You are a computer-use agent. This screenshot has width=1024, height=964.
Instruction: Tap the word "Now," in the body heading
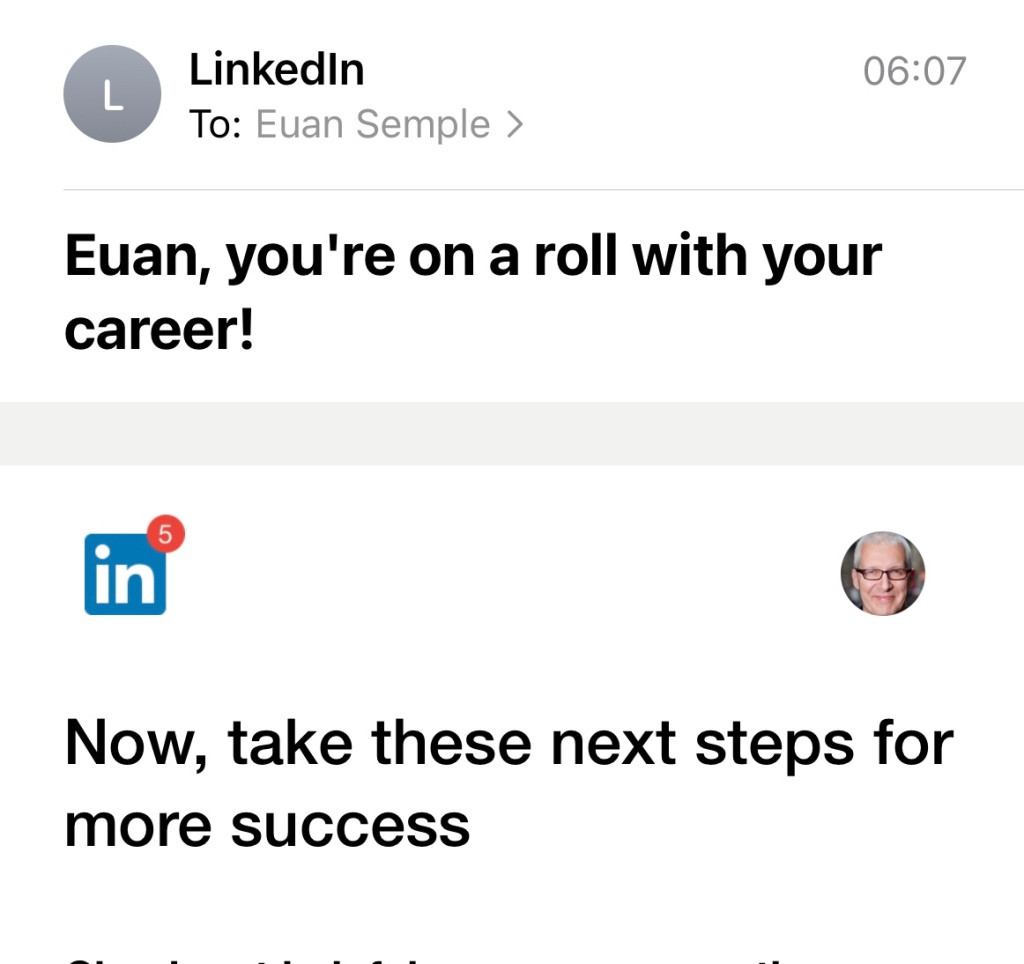tap(137, 745)
